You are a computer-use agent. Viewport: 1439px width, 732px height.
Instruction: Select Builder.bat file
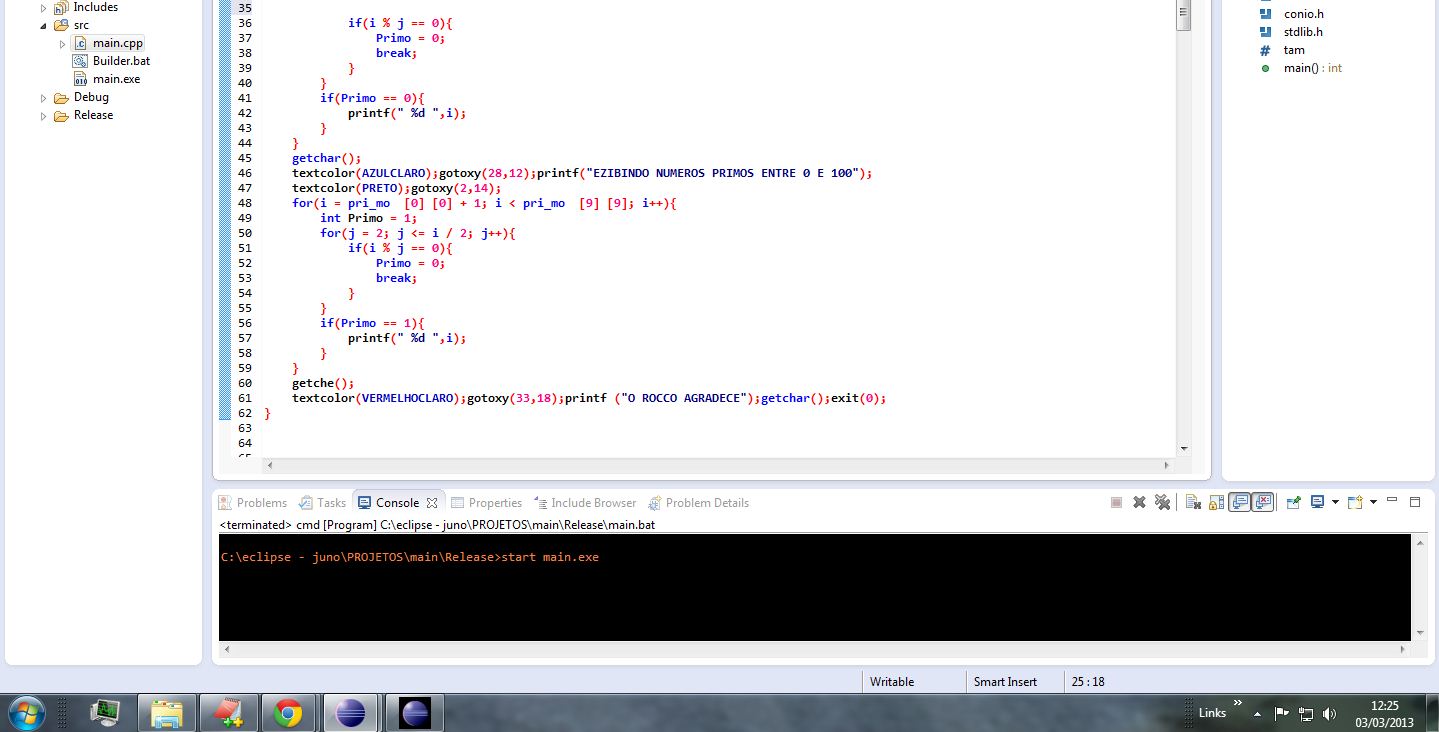pyautogui.click(x=121, y=61)
